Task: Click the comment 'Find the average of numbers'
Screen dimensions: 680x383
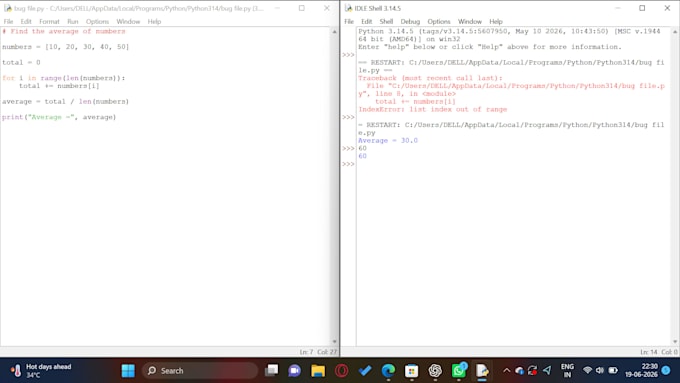Action: [64, 31]
